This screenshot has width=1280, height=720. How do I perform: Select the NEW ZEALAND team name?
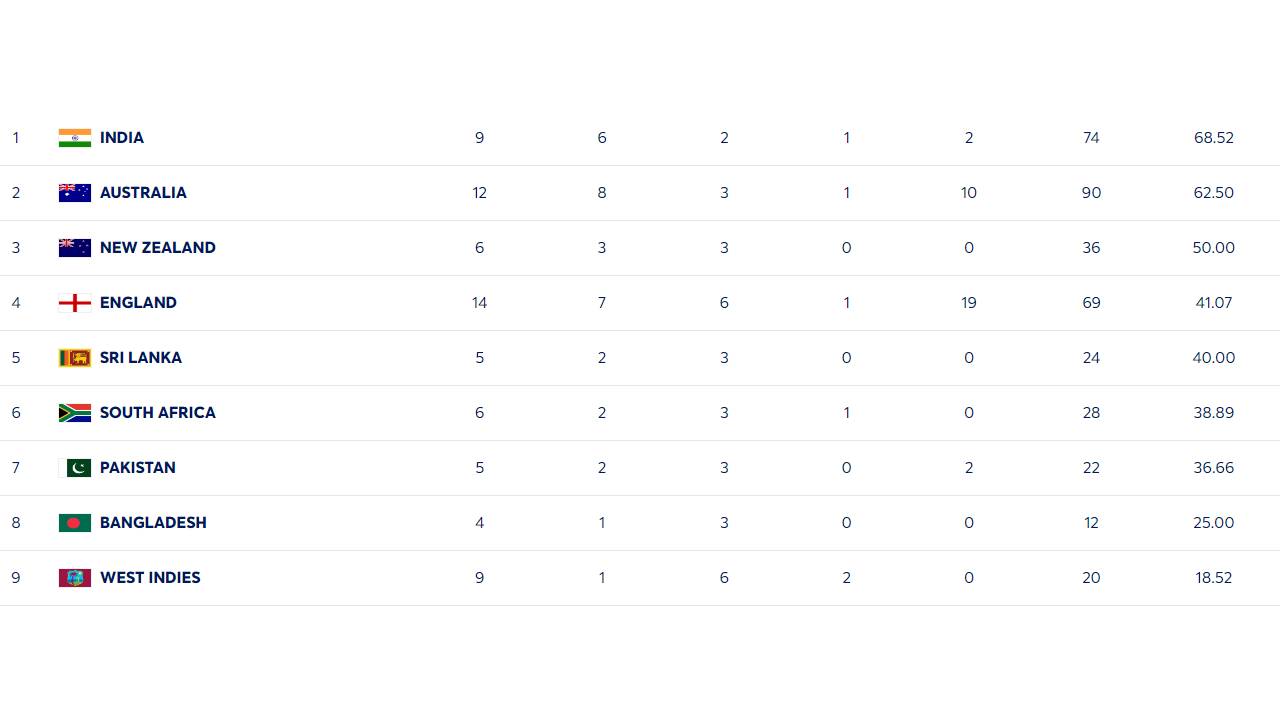tap(158, 248)
